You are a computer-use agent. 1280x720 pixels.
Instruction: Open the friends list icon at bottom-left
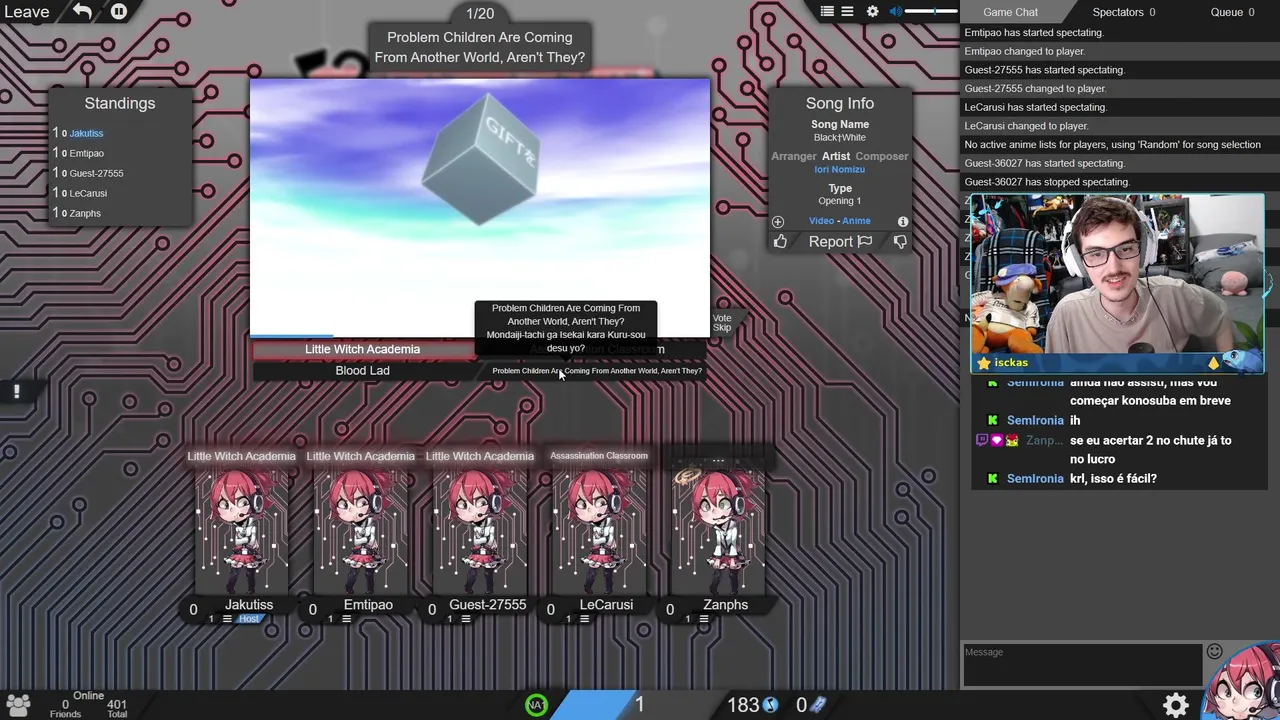coord(17,705)
